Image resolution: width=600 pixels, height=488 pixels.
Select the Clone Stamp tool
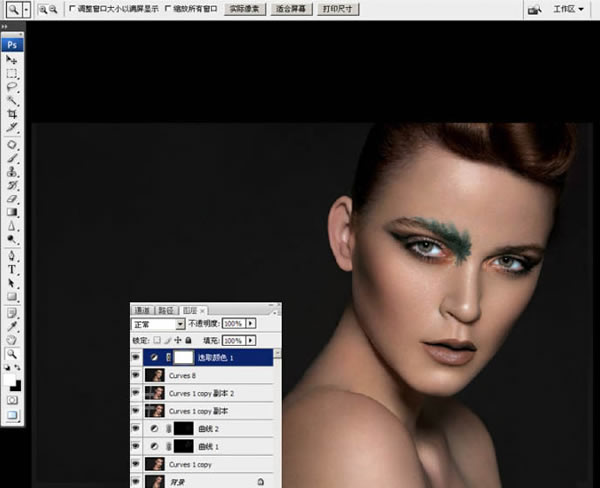[11, 171]
